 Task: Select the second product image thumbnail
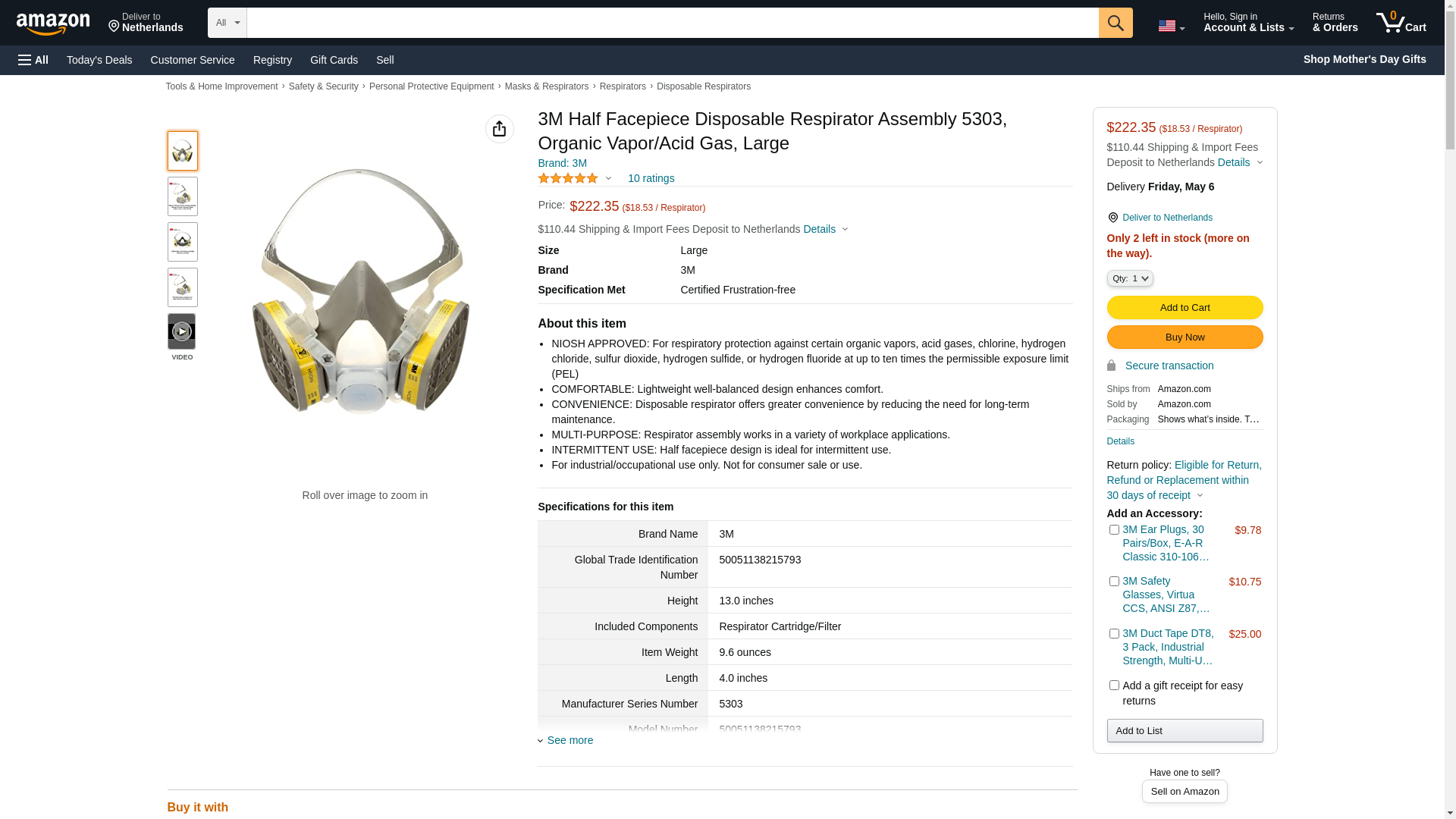pyautogui.click(x=182, y=196)
